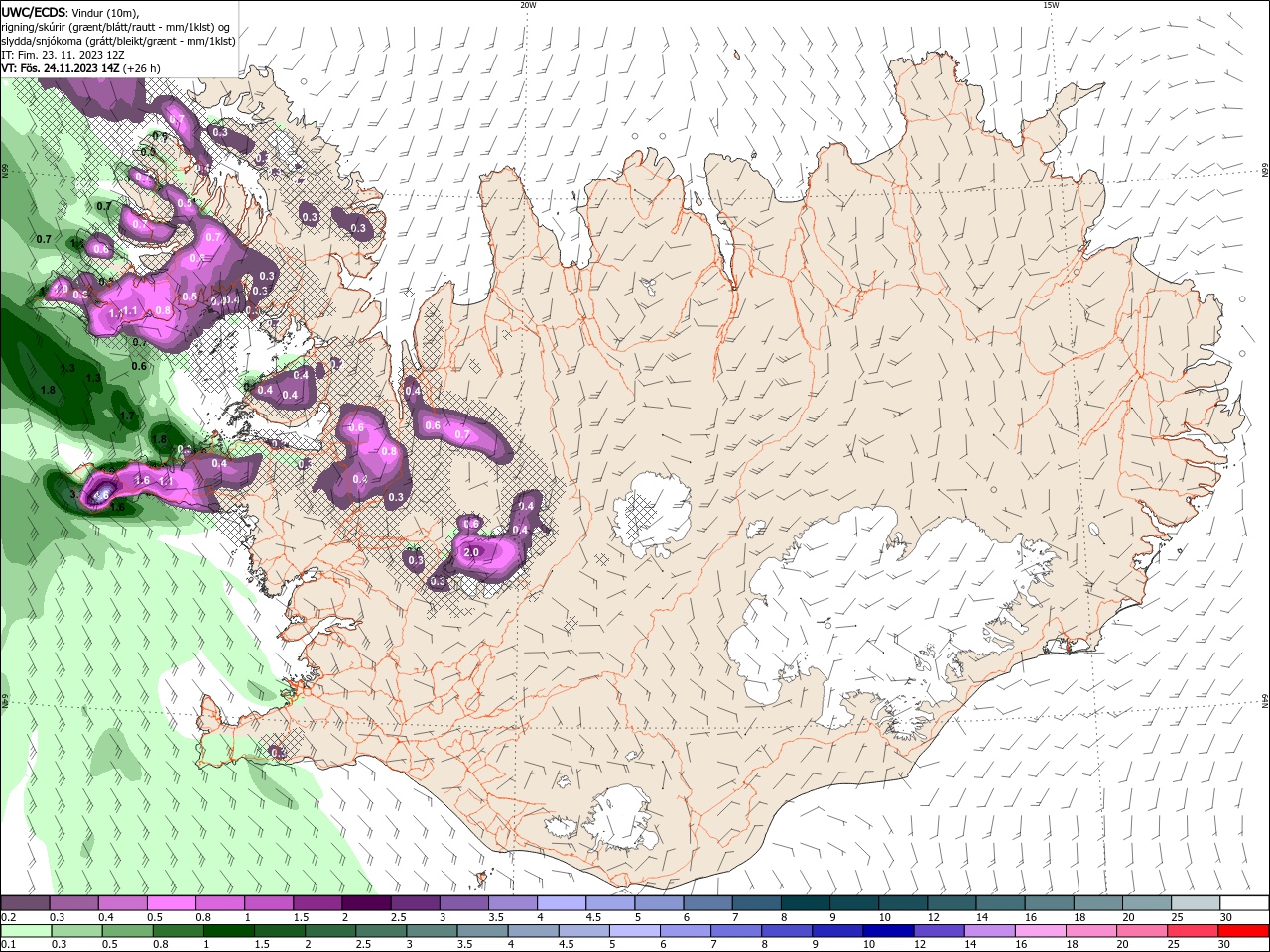Screen dimensions: 1270x952
Task: Click the white swatch after 30, upper legend row
Action: click(1244, 903)
